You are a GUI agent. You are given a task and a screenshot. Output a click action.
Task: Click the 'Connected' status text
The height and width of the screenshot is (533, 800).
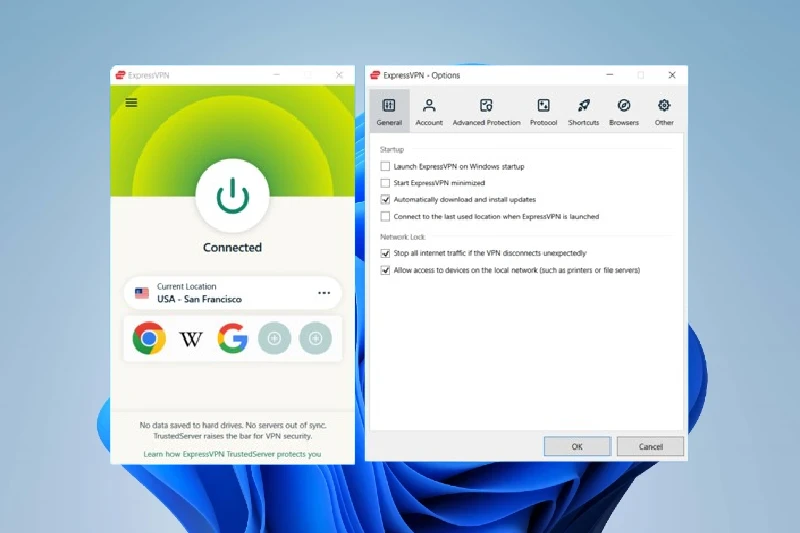pyautogui.click(x=232, y=247)
